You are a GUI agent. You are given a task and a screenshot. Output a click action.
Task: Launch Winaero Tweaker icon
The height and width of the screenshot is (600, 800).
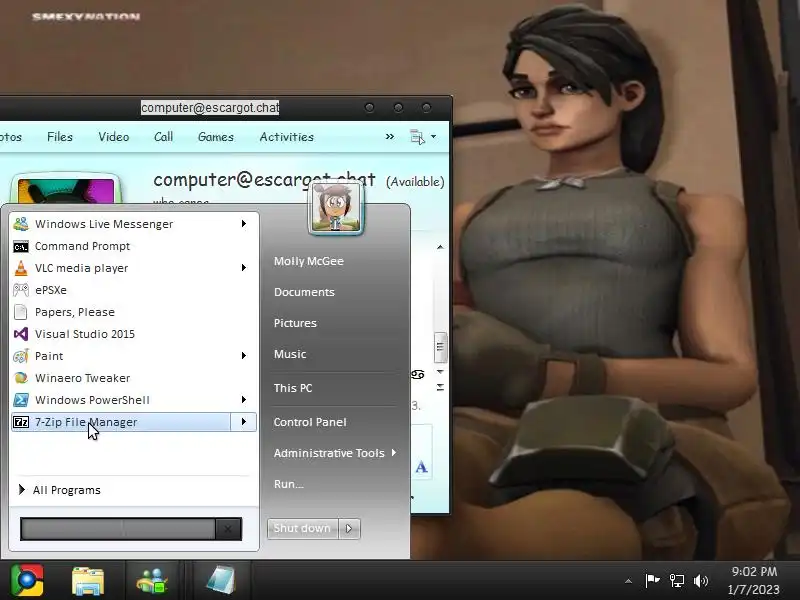(x=21, y=378)
